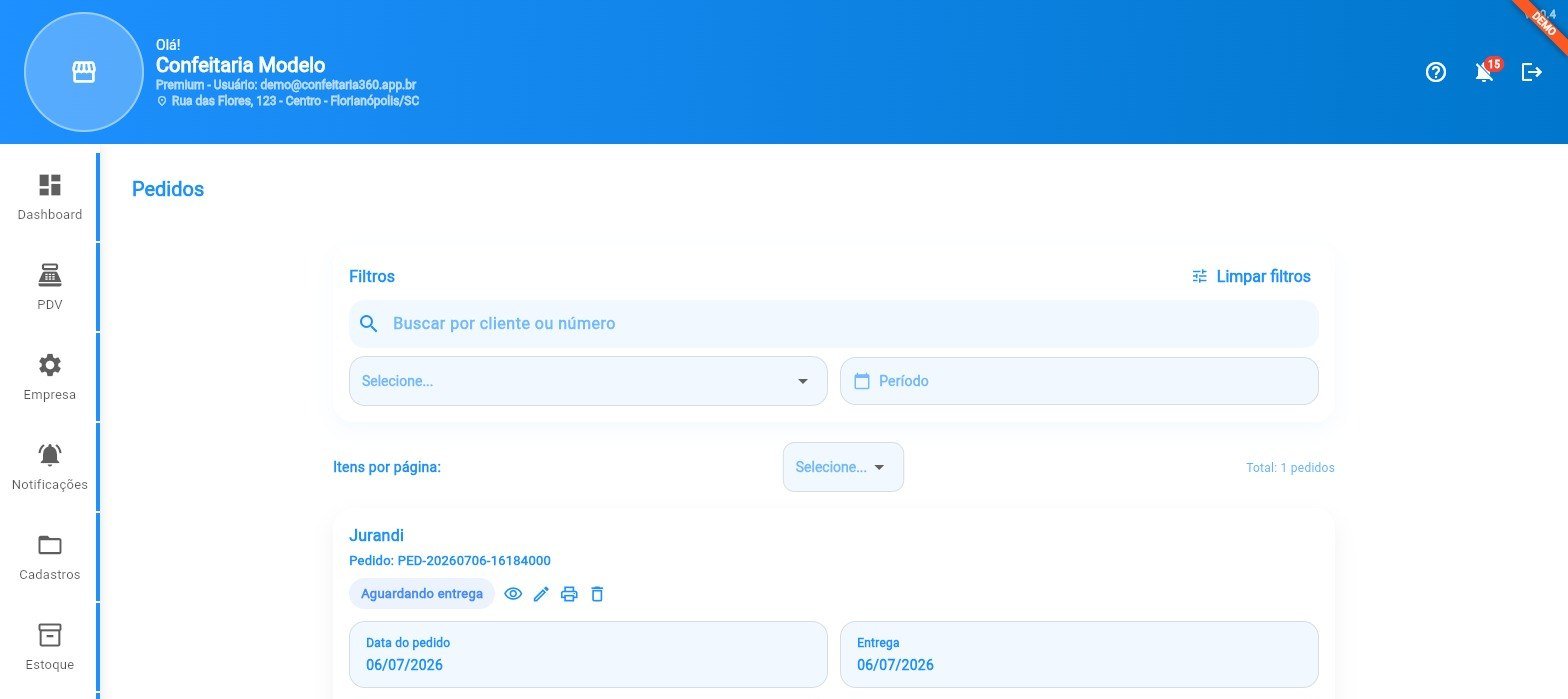The width and height of the screenshot is (1568, 699).
Task: Open Estoque in the sidebar
Action: coord(50,647)
